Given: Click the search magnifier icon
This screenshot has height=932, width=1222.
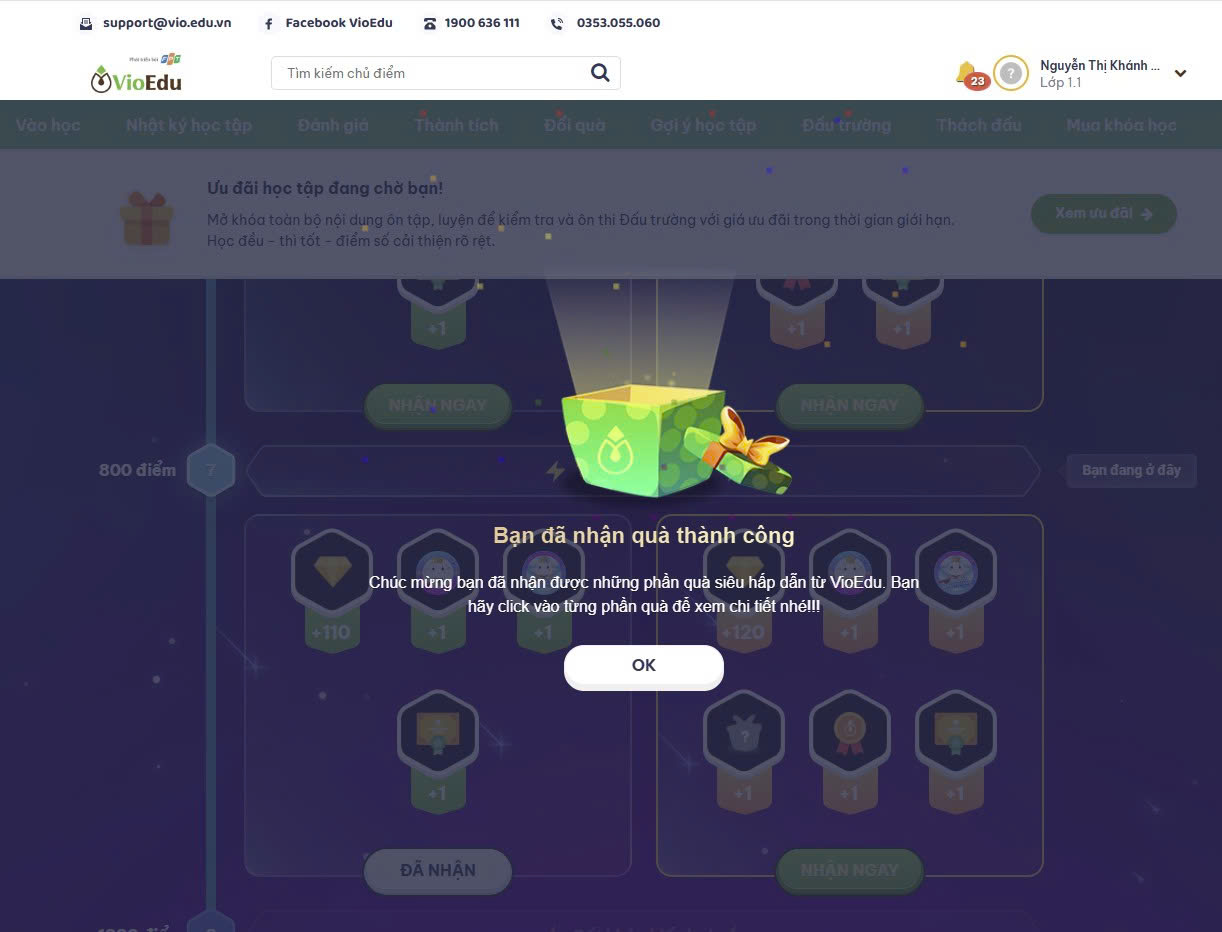Looking at the screenshot, I should (600, 72).
